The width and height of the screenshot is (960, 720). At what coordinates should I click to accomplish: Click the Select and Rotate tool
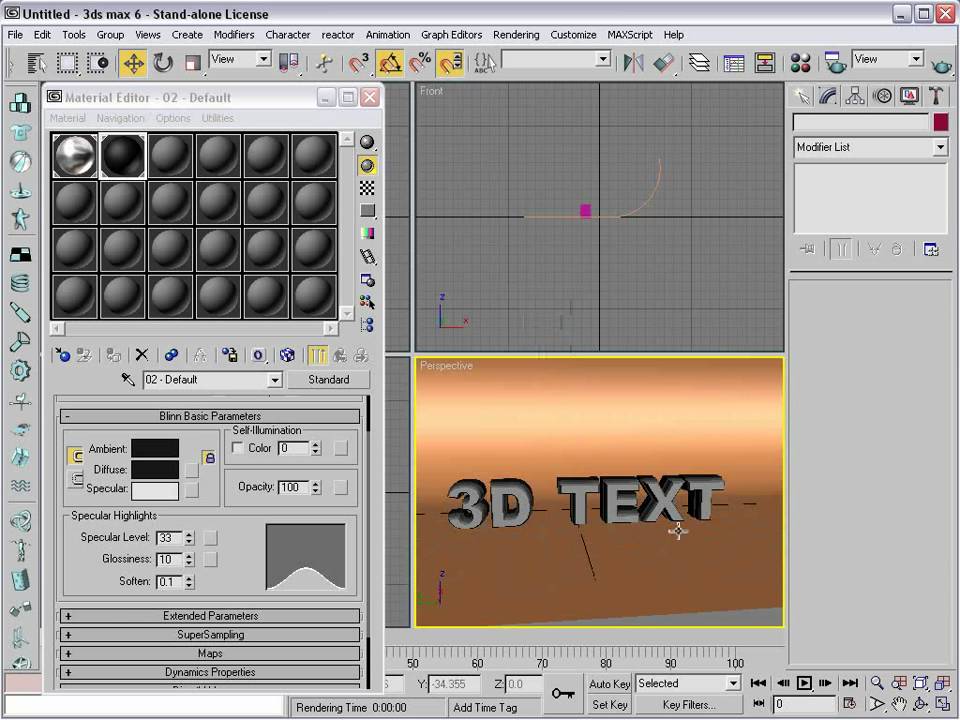click(163, 63)
